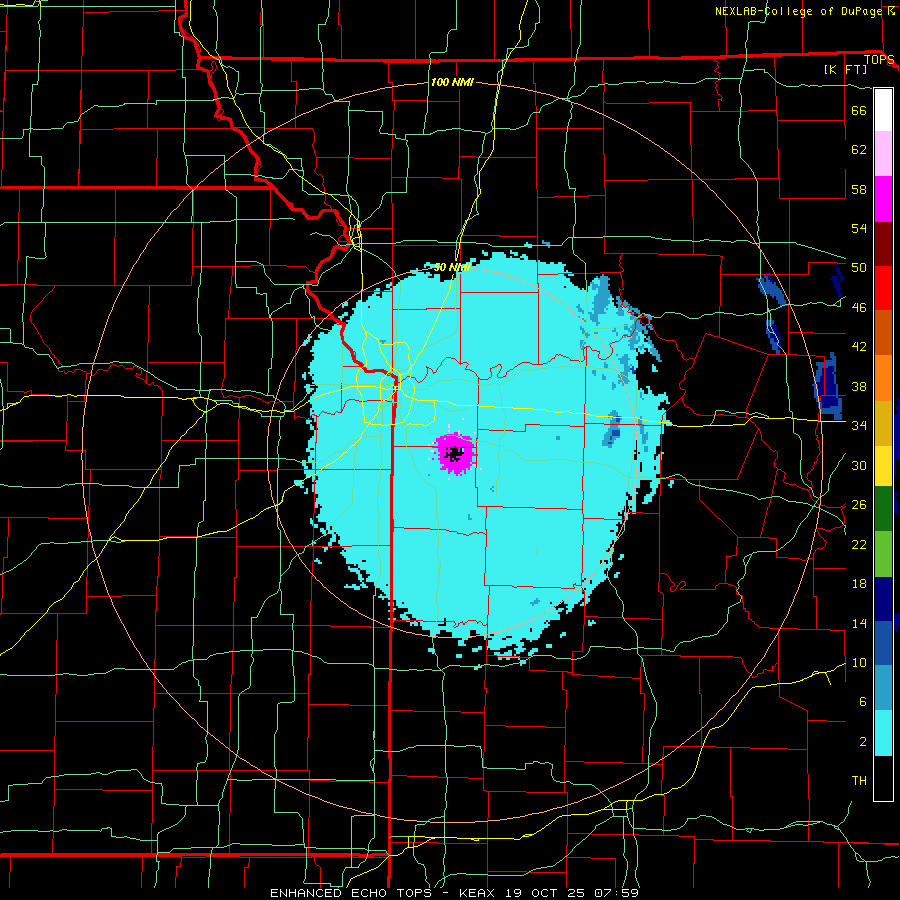Select the 18 scale label
Image resolution: width=900 pixels, height=900 pixels.
(859, 584)
